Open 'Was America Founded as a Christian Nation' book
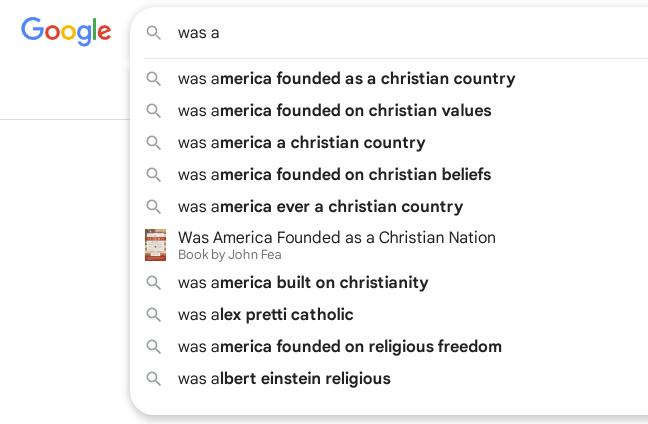The height and width of the screenshot is (424, 648). [x=336, y=238]
